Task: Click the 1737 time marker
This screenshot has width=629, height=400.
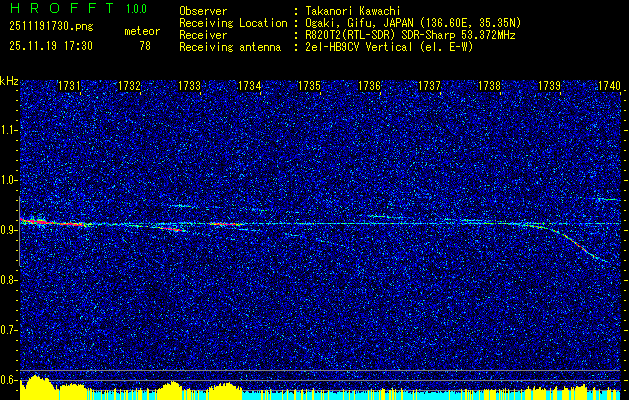Action: (429, 86)
